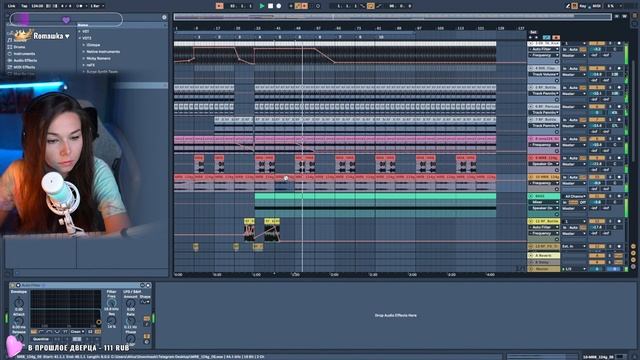Image resolution: width=640 pixels, height=360 pixels.
Task: Open the Mixer device chooser on green track
Action: [544, 202]
